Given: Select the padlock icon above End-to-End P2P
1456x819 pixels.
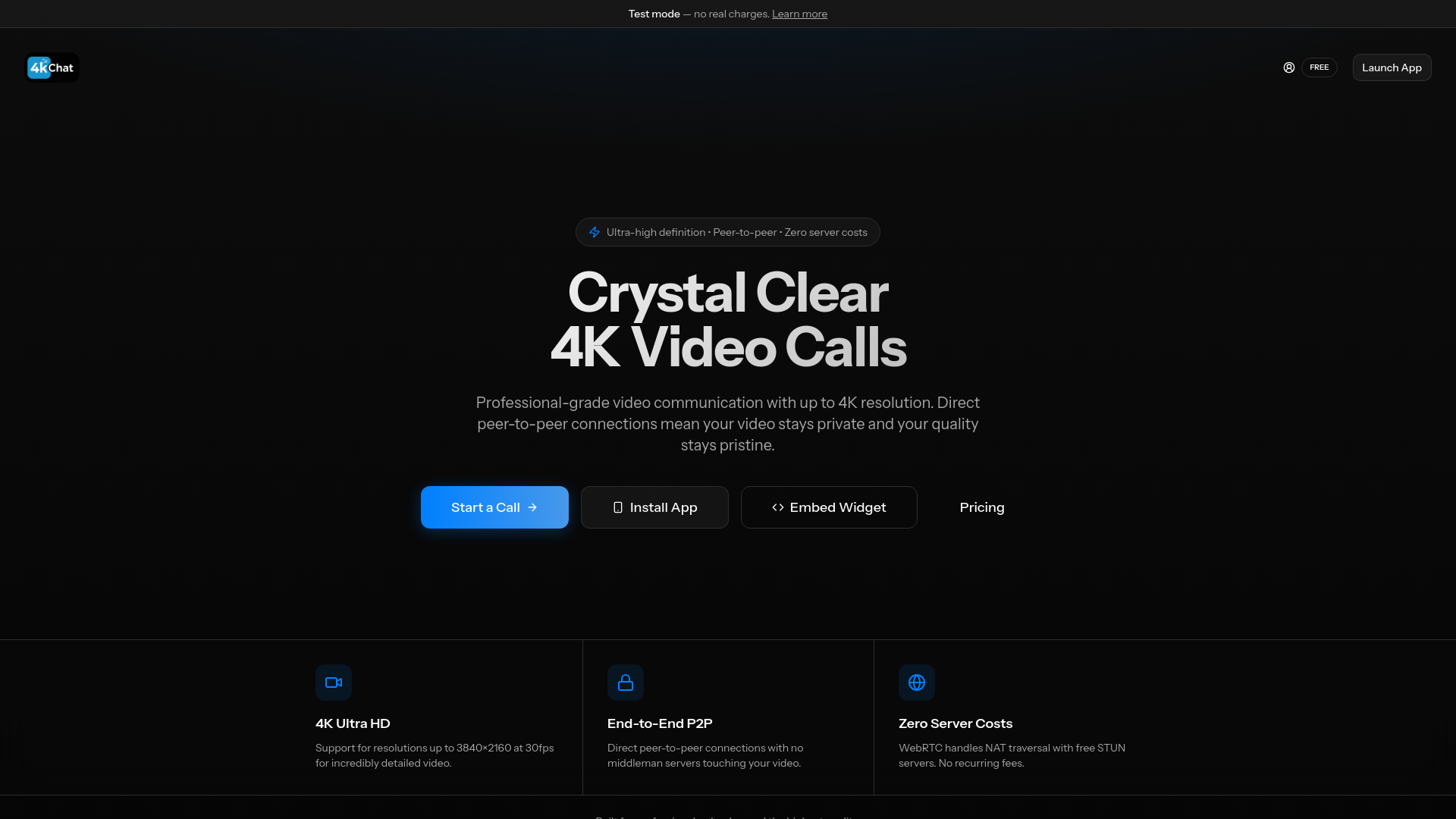Looking at the screenshot, I should coord(626,682).
